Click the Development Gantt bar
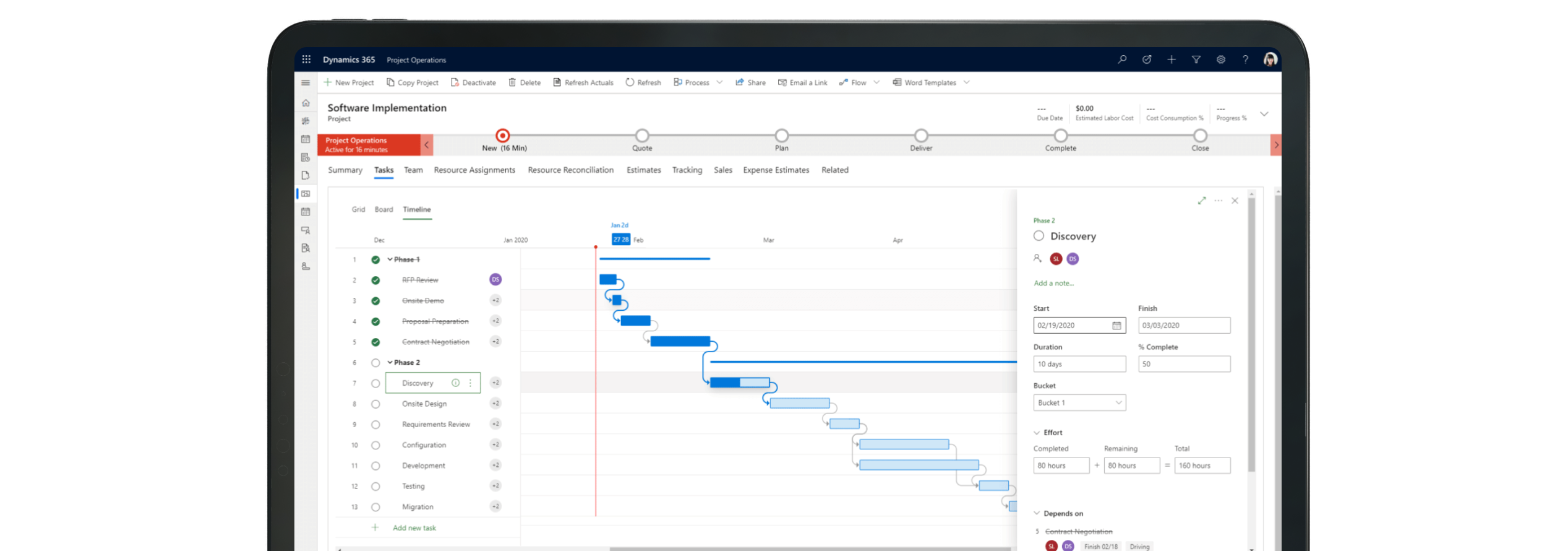This screenshot has width=1568, height=551. pyautogui.click(x=919, y=465)
